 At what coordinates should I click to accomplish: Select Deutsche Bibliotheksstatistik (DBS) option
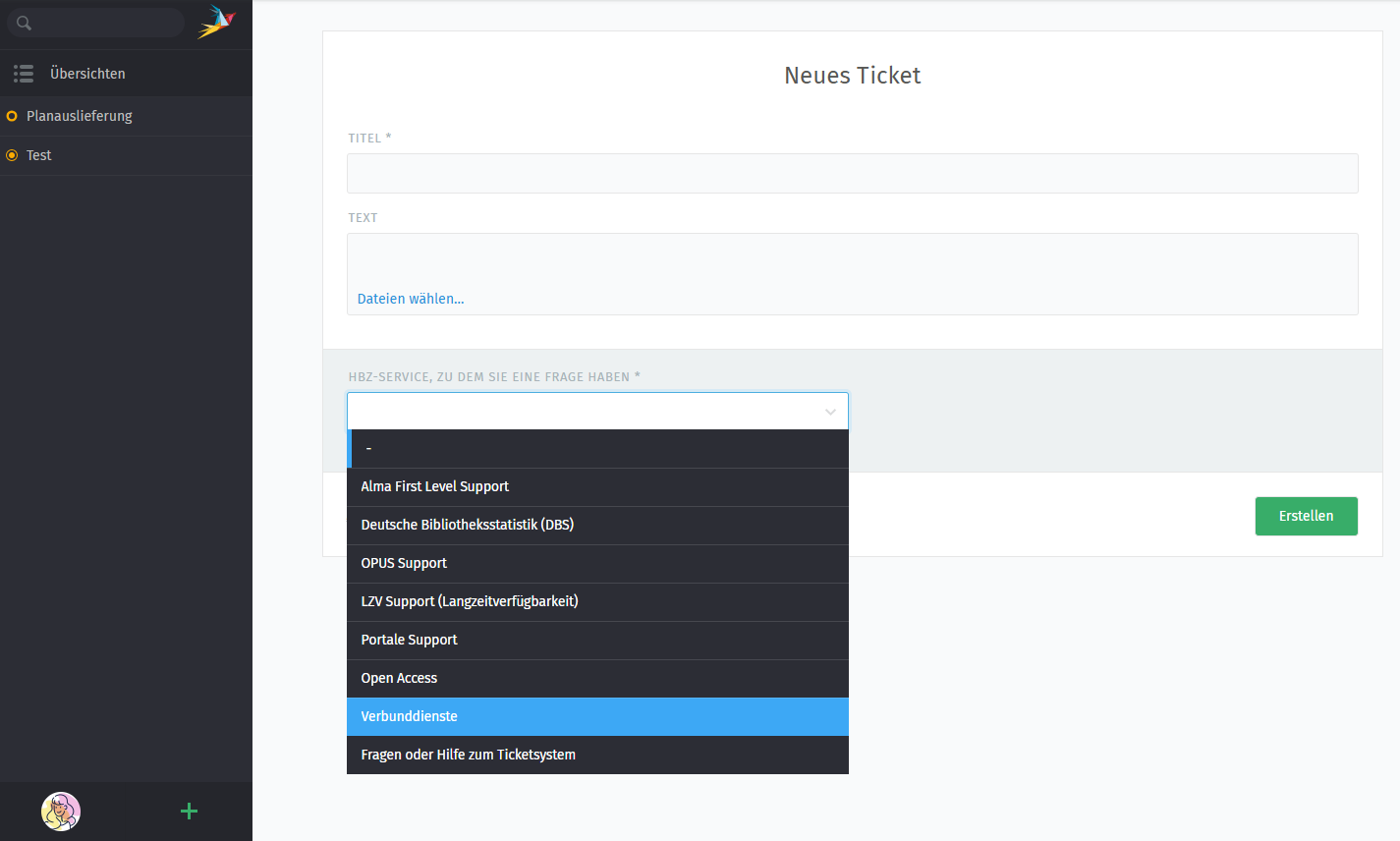[x=468, y=525]
